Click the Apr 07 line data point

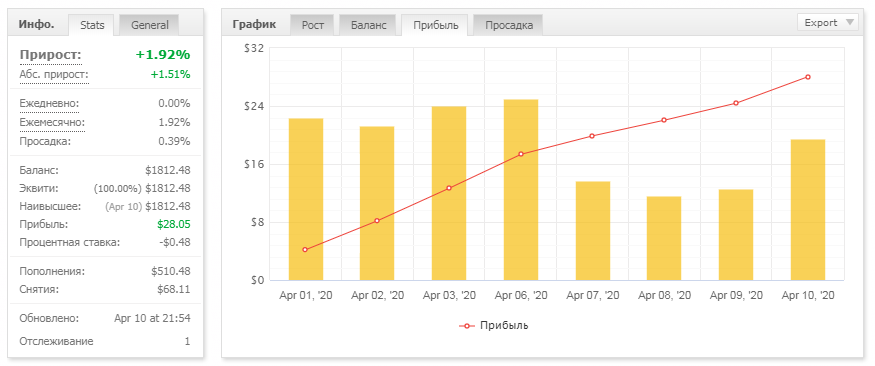[x=592, y=136]
